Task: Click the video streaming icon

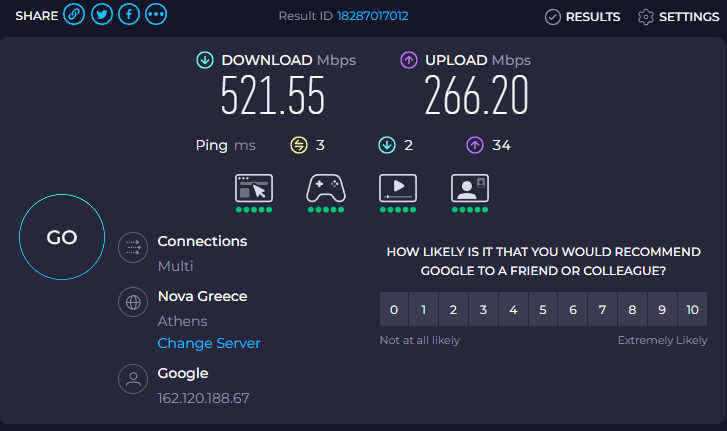Action: [397, 188]
